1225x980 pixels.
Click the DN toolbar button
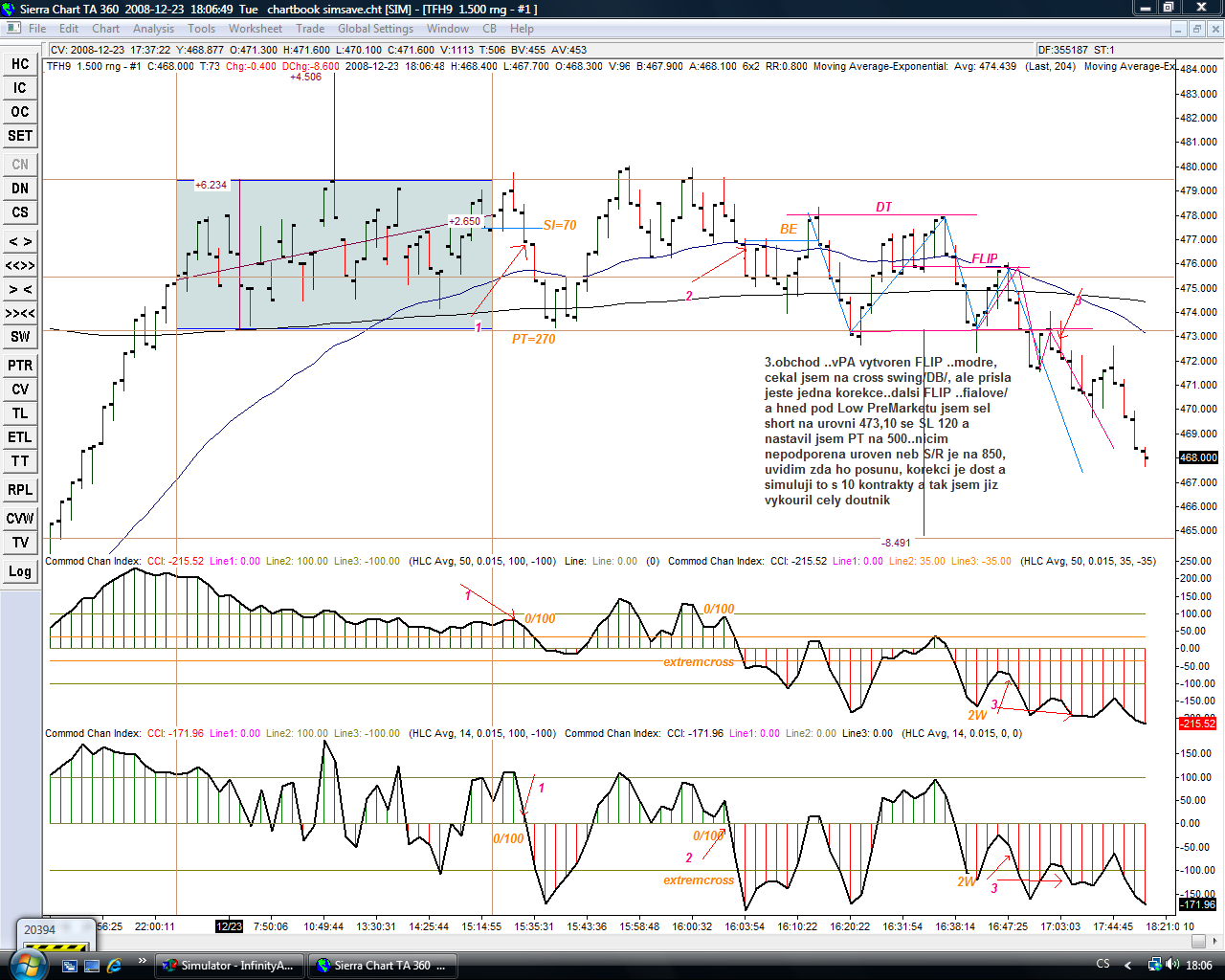coord(20,189)
